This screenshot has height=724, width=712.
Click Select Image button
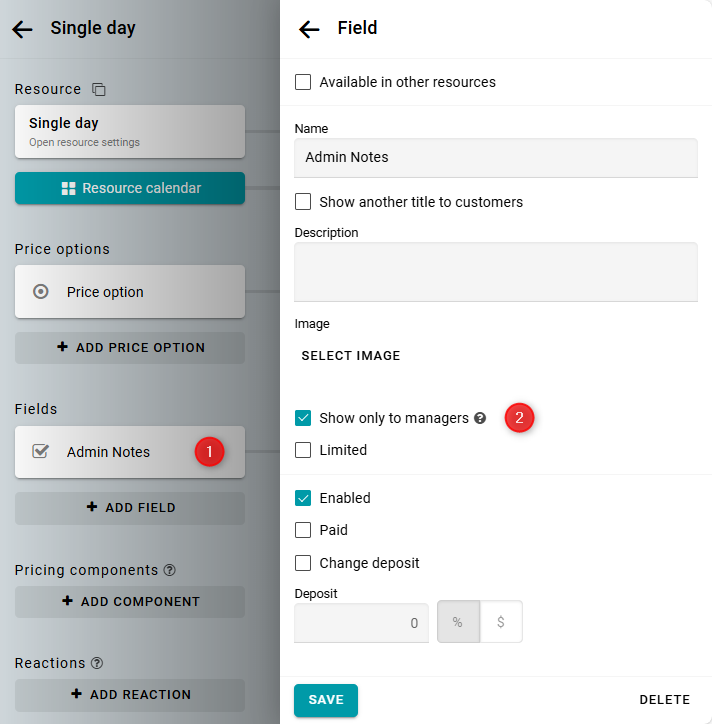click(351, 356)
